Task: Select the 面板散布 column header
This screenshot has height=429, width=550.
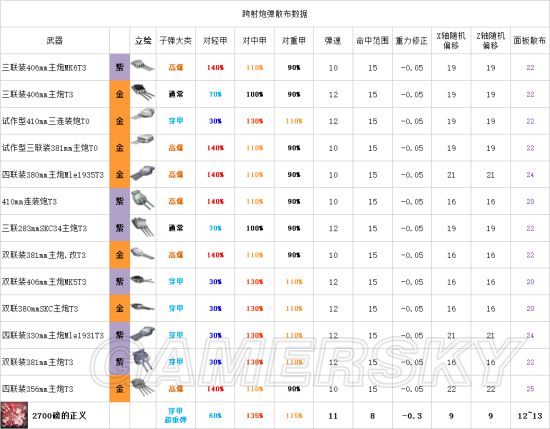Action: click(530, 40)
